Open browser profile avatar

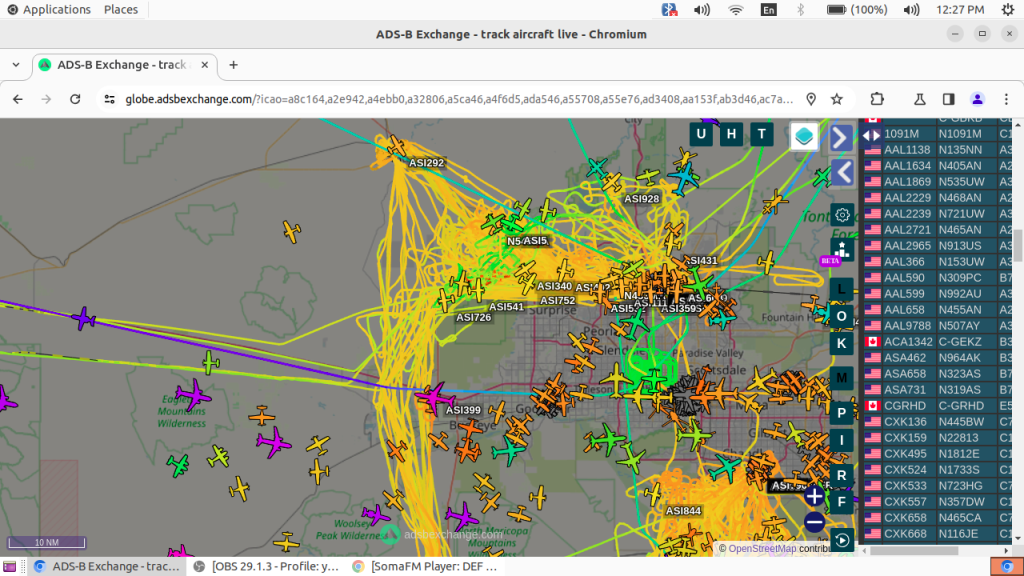click(x=978, y=99)
